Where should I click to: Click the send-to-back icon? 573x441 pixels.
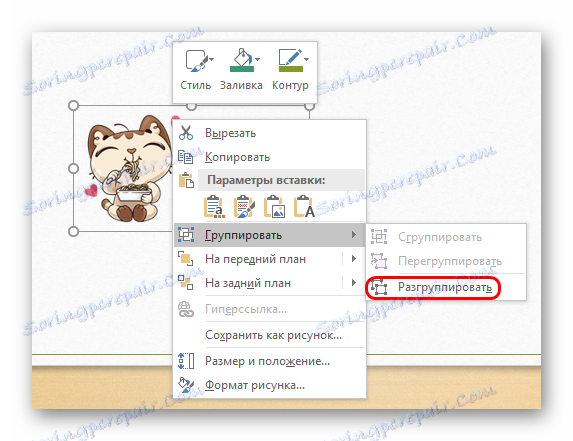(x=186, y=282)
